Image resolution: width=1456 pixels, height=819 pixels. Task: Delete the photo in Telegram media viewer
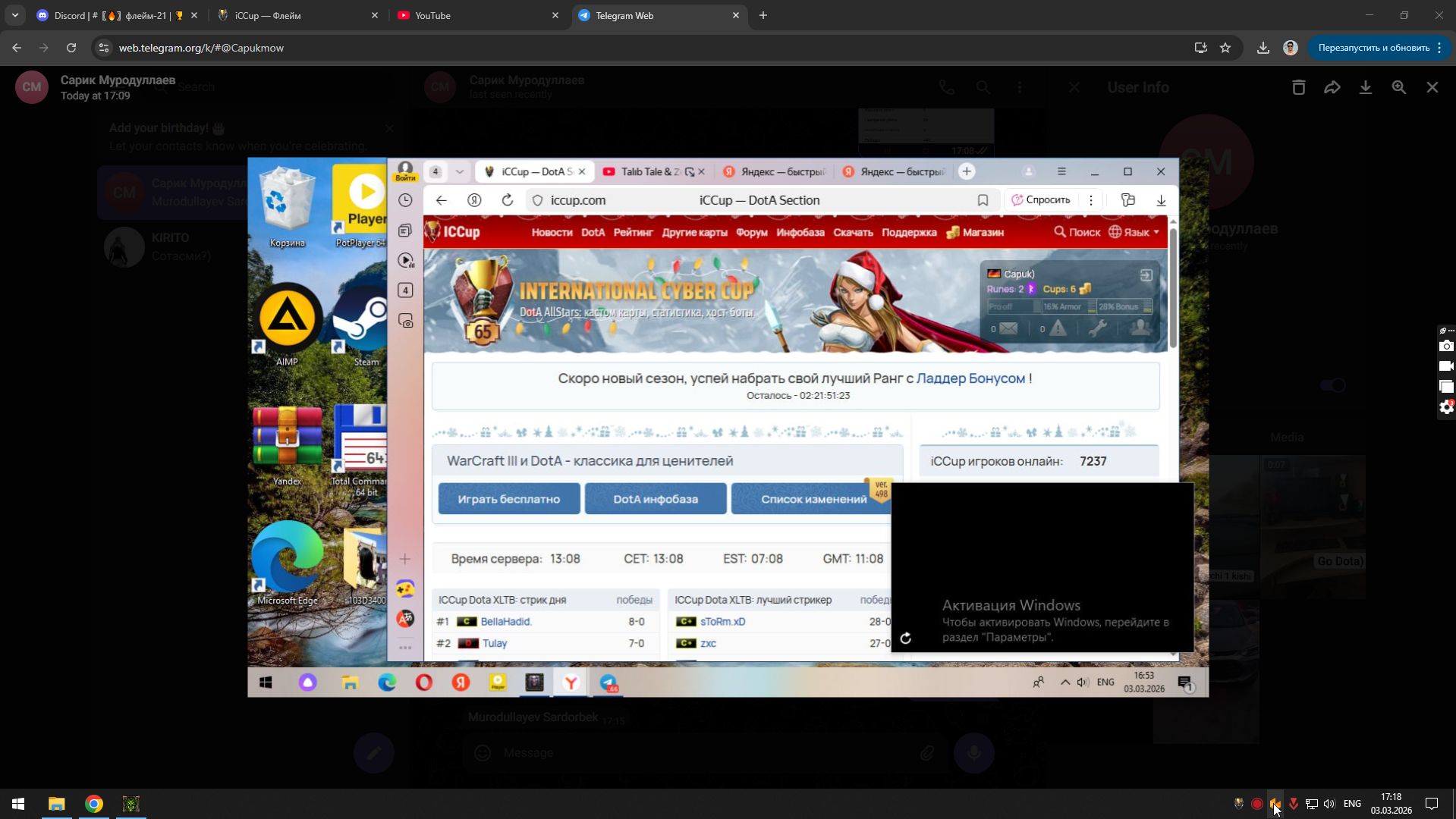coord(1298,87)
